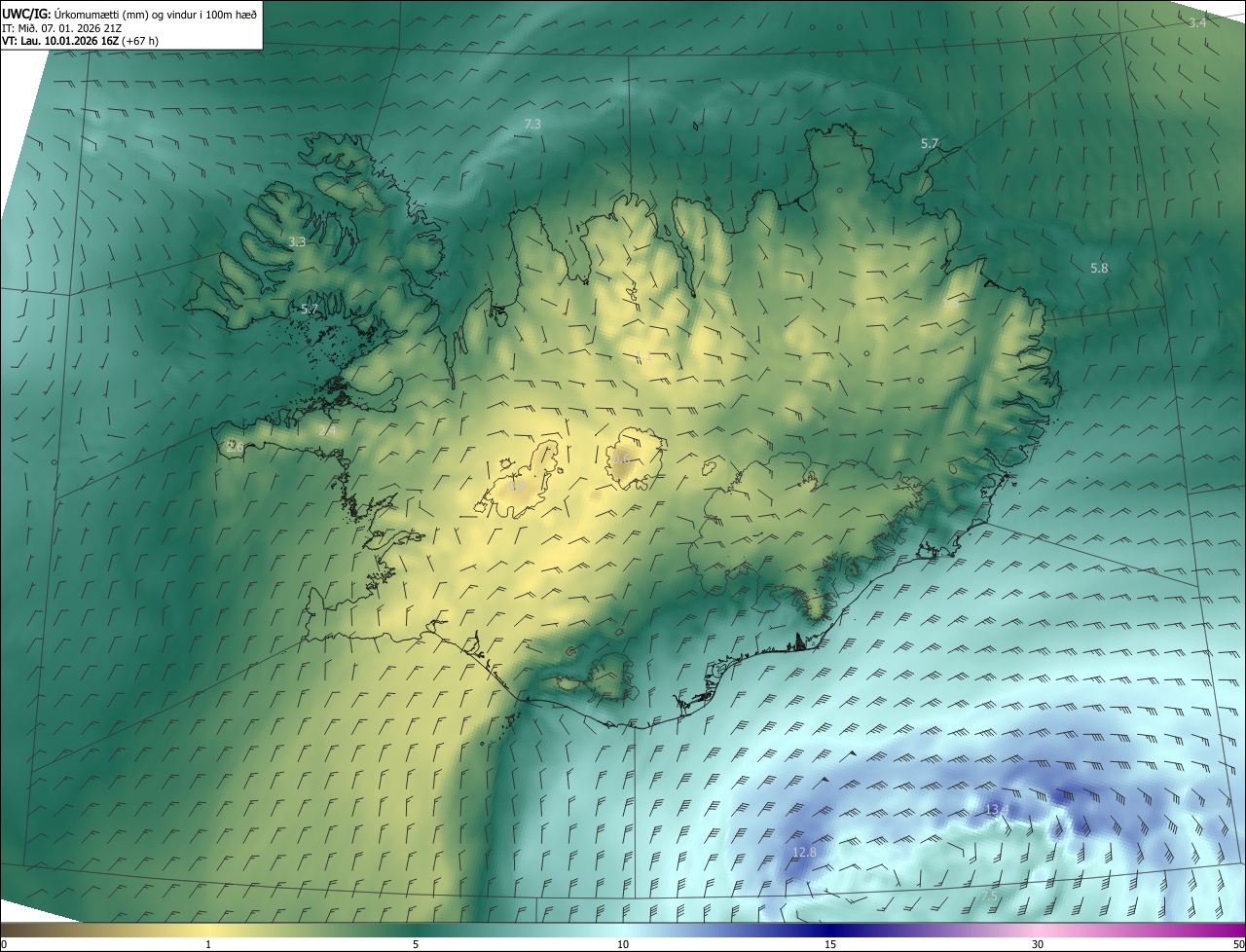Click the 50 tick at the scale end
Image resolution: width=1246 pixels, height=952 pixels.
click(1237, 944)
